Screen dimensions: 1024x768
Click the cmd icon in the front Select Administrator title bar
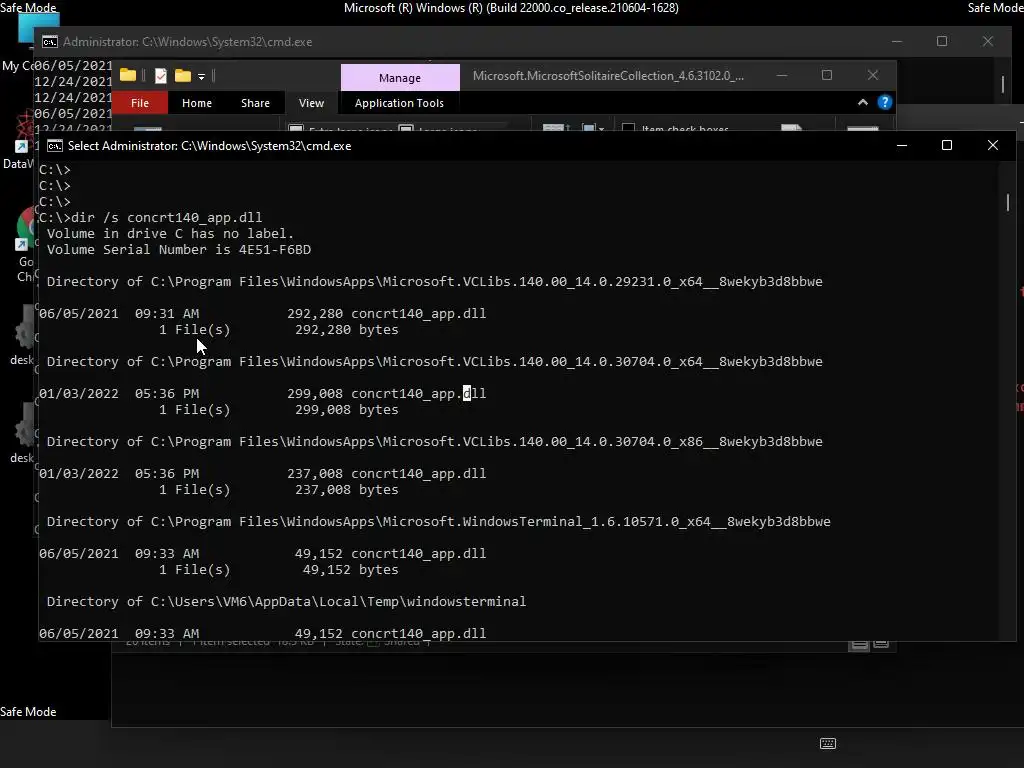coord(55,146)
